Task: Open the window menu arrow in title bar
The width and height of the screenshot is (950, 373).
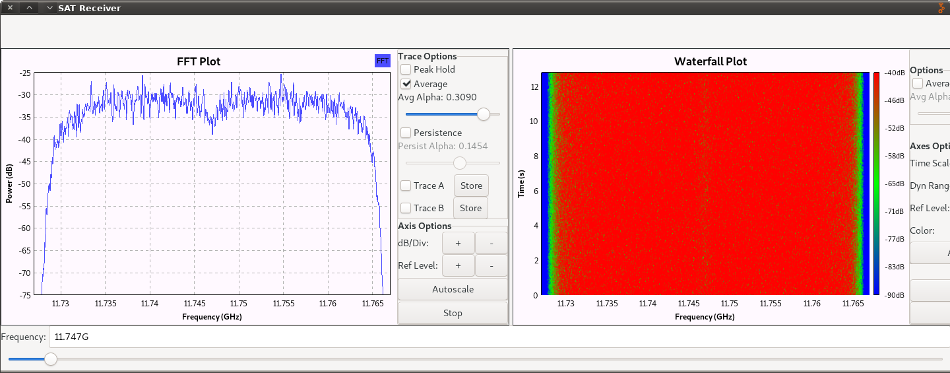Action: point(50,8)
